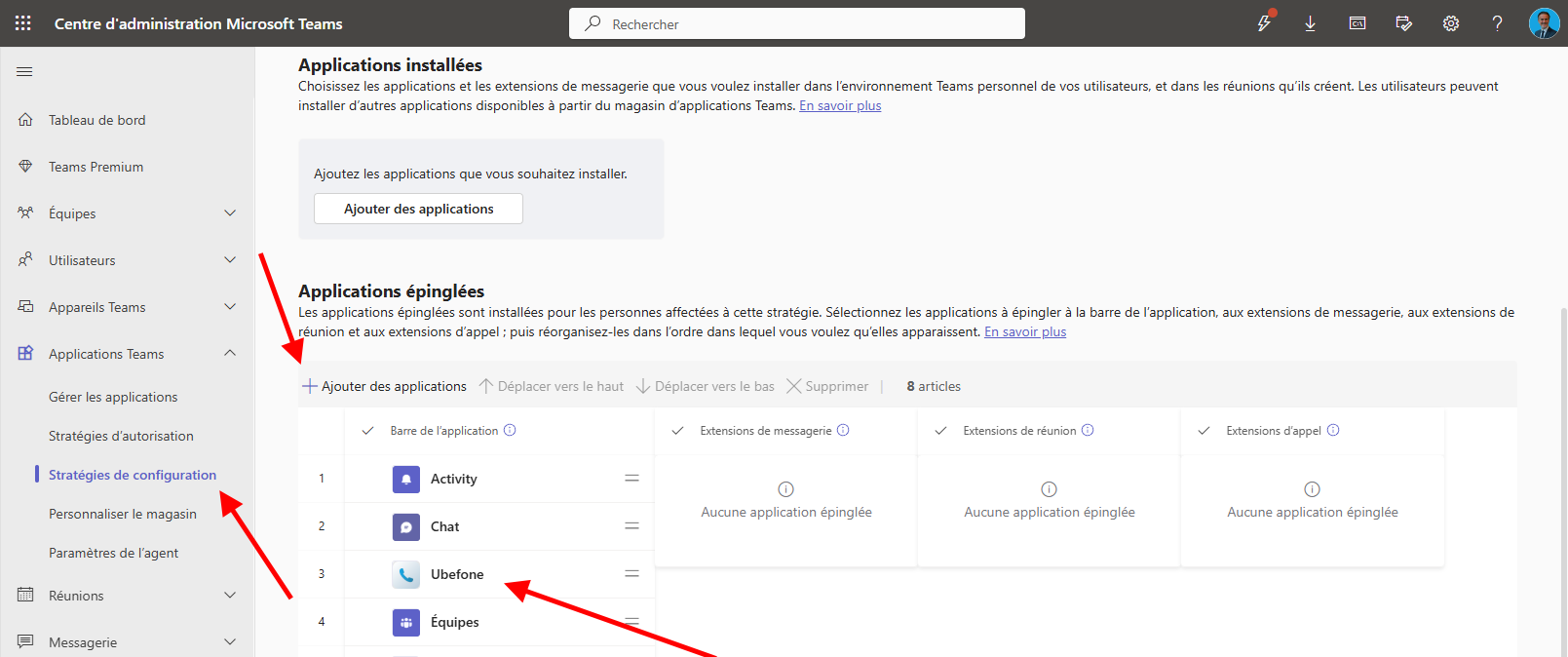Viewport: 1568px width, 657px height.
Task: Click Déplacer vers le bas
Action: coord(706,386)
